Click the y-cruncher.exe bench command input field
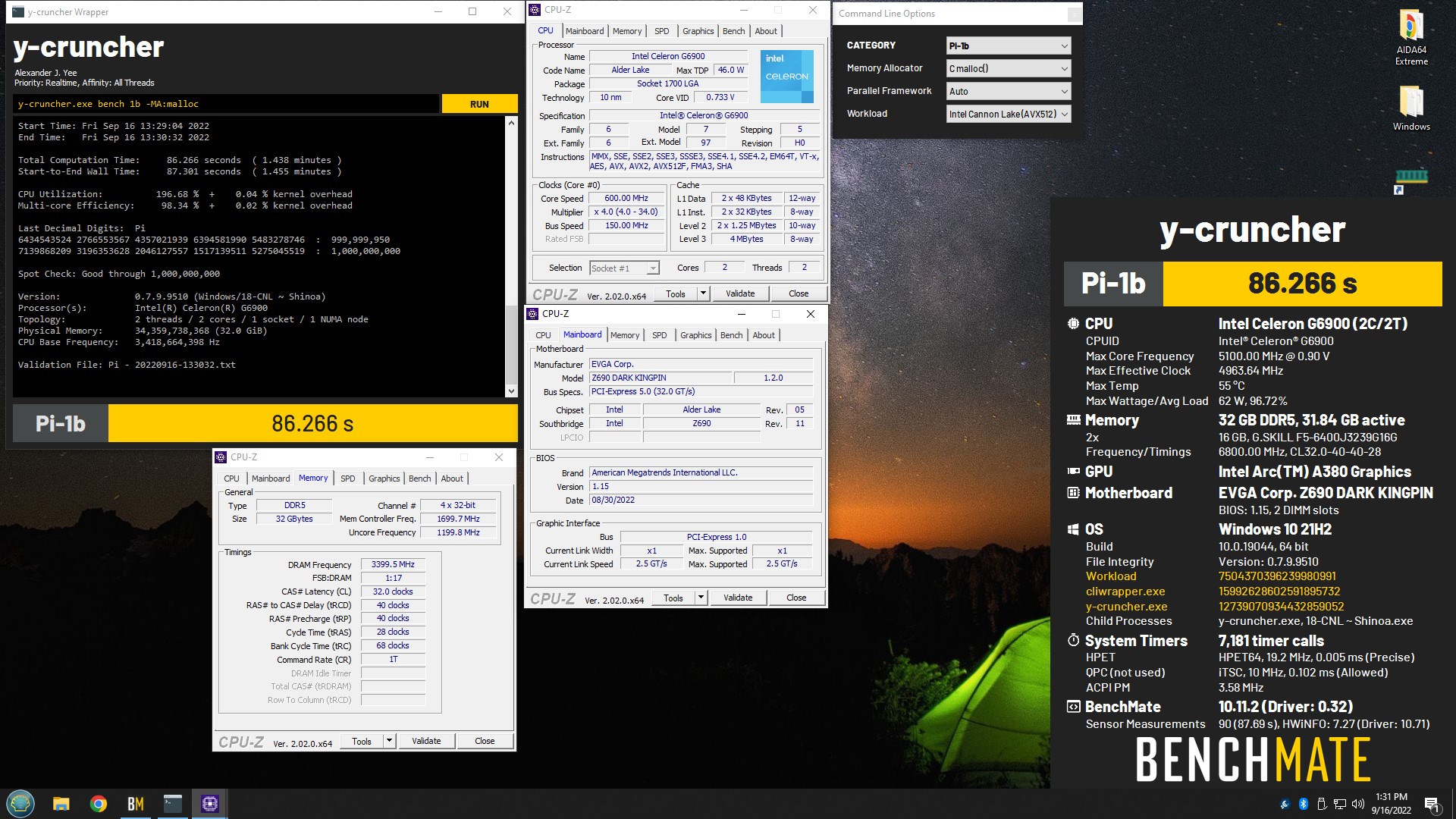Image resolution: width=1456 pixels, height=819 pixels. [226, 104]
